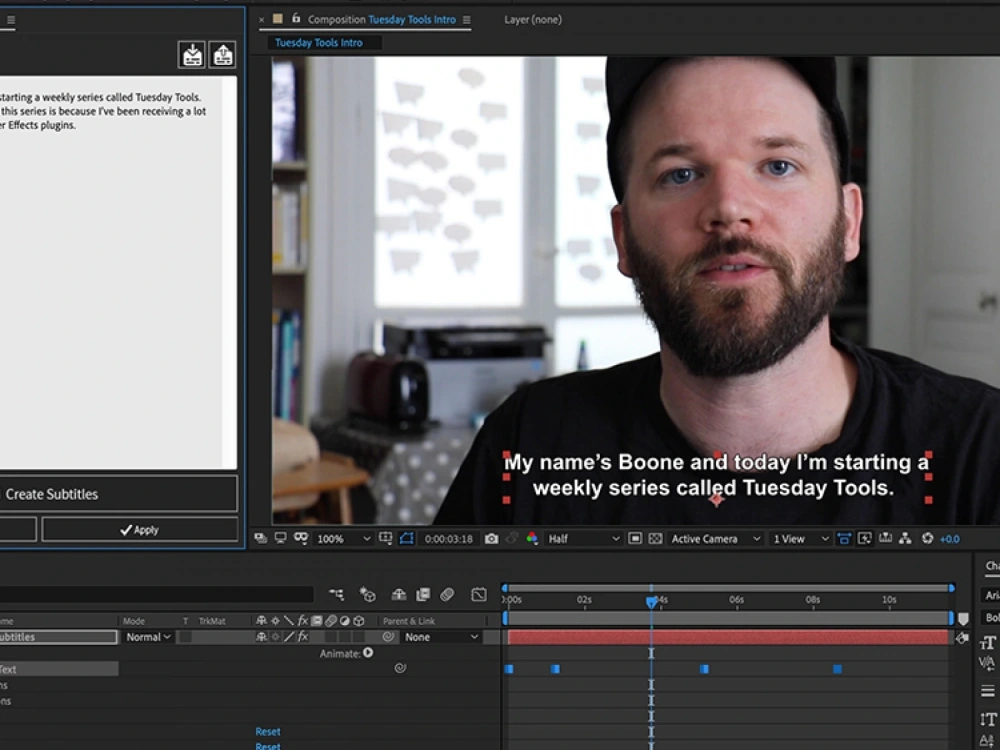1000x750 pixels.
Task: Open the Half resolution dropdown
Action: 583,539
